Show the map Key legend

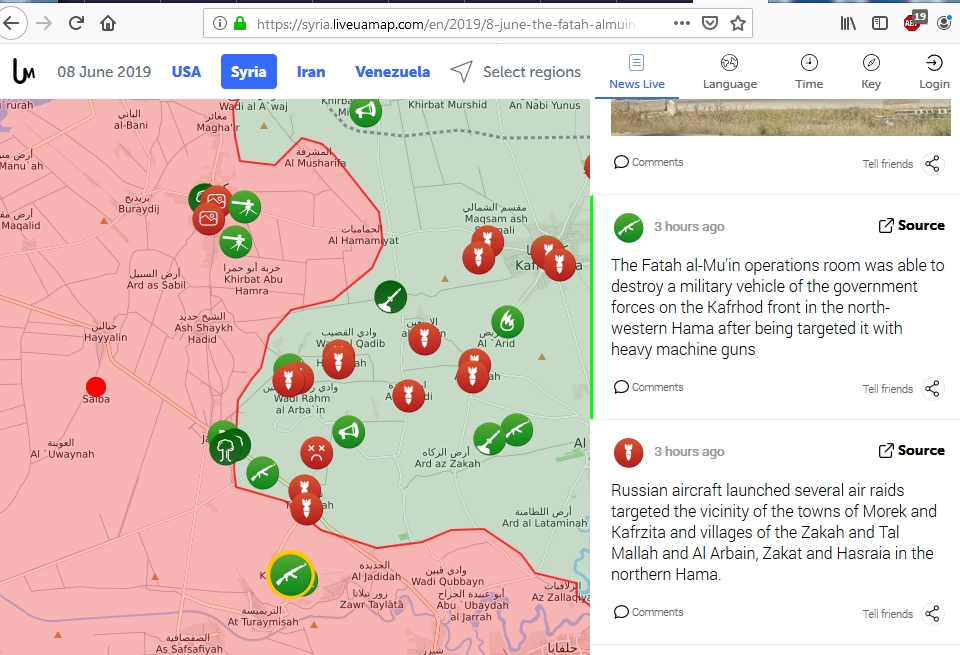(x=871, y=72)
